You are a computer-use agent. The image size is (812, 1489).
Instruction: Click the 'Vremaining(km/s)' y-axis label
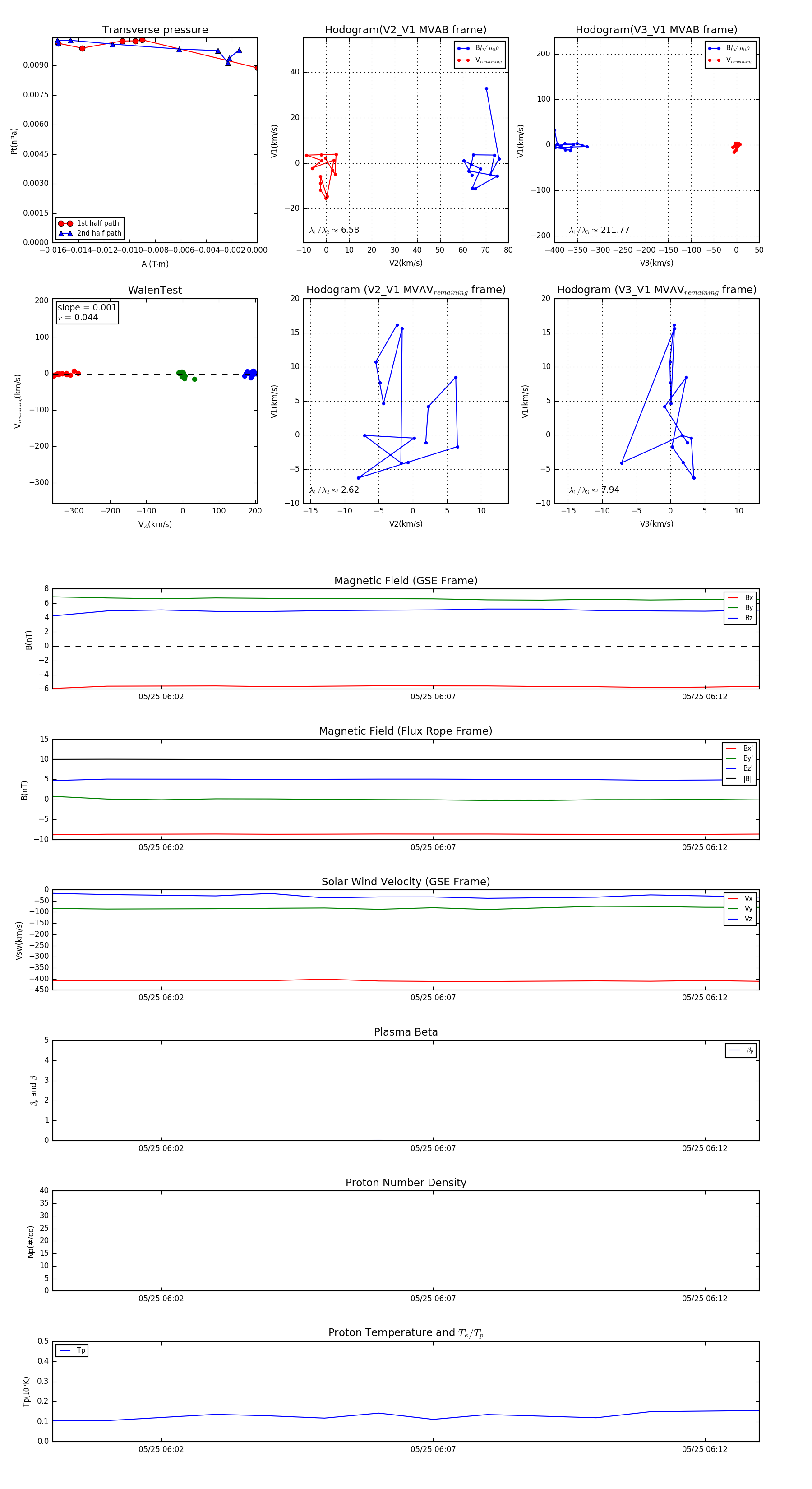(17, 401)
